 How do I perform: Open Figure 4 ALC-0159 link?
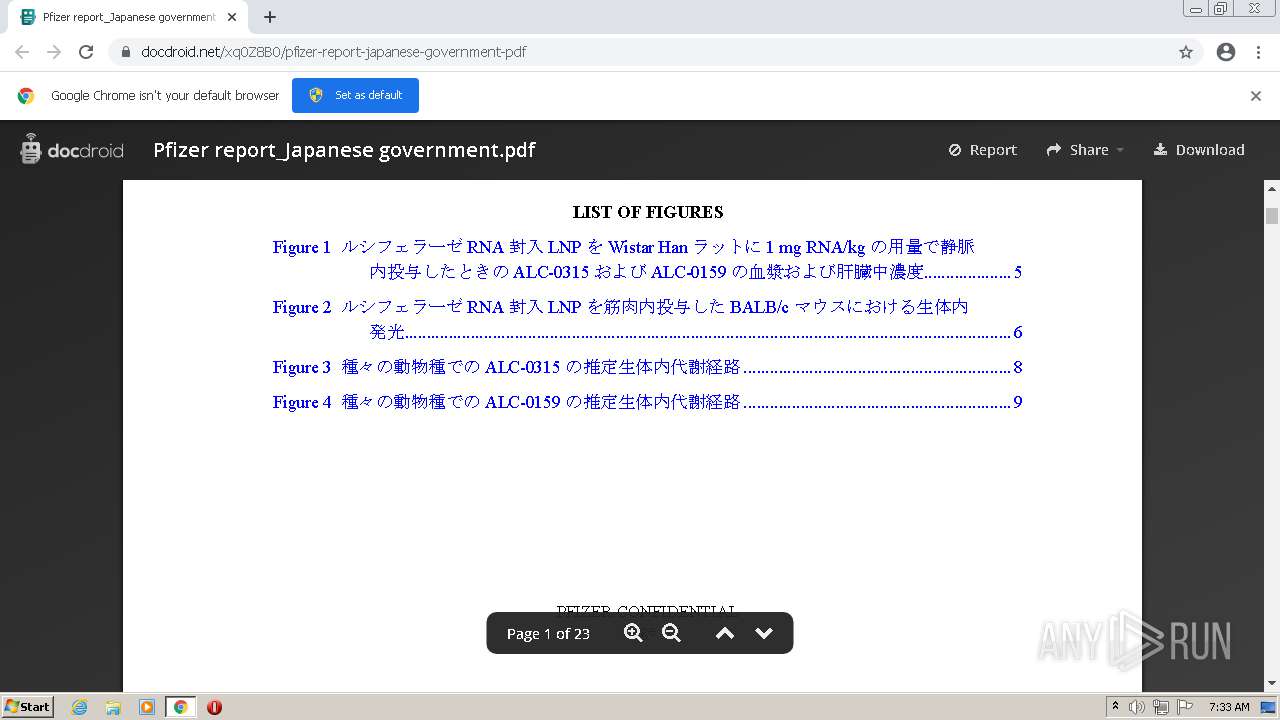[647, 402]
